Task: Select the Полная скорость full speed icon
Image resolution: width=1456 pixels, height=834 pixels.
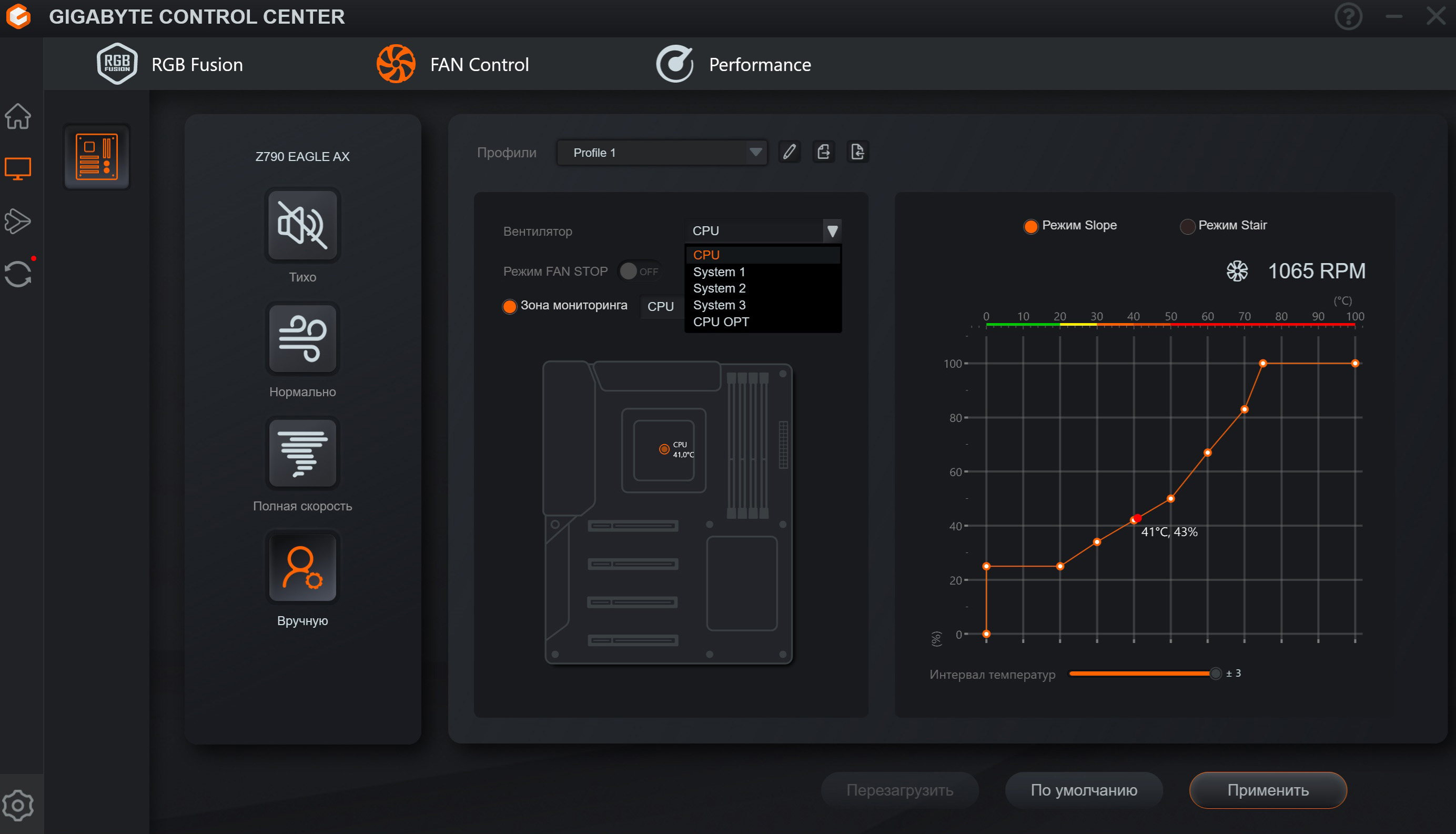Action: 302,454
